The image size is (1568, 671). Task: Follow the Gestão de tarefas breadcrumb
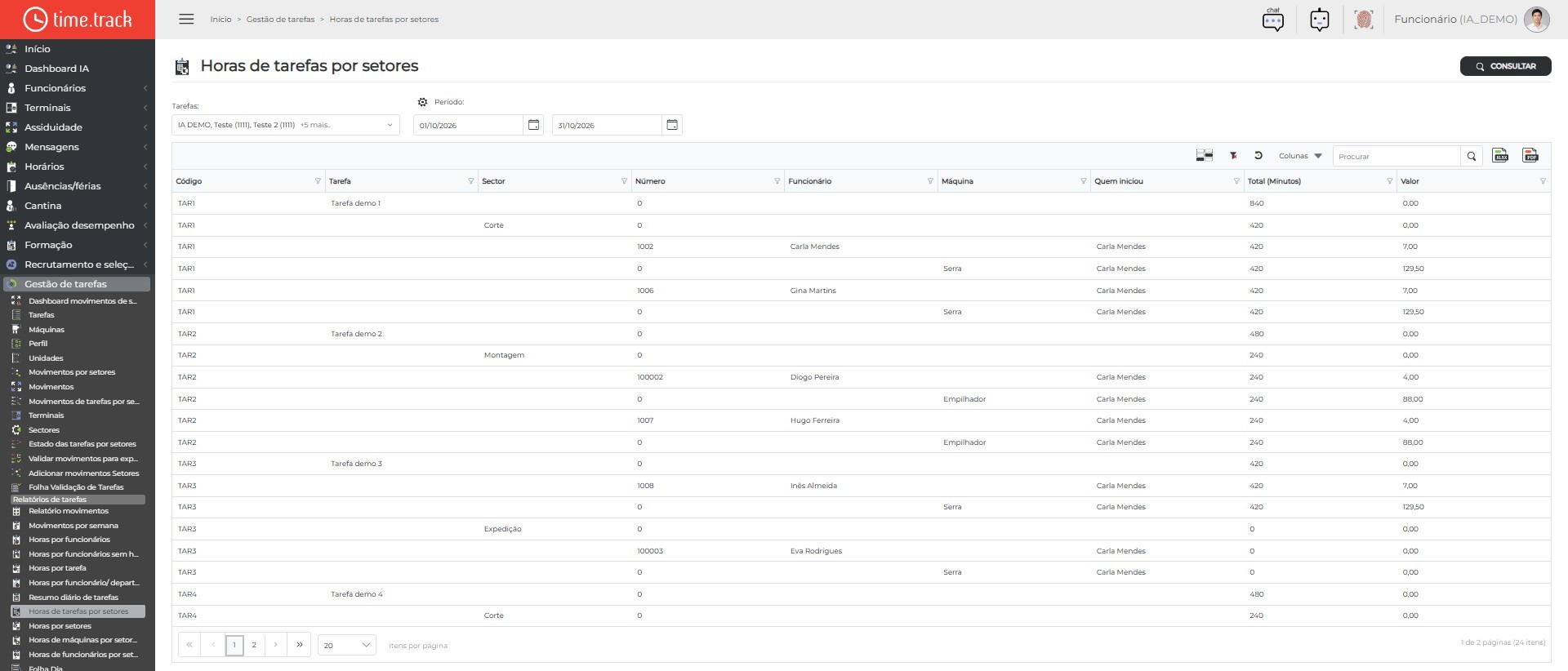tap(280, 20)
